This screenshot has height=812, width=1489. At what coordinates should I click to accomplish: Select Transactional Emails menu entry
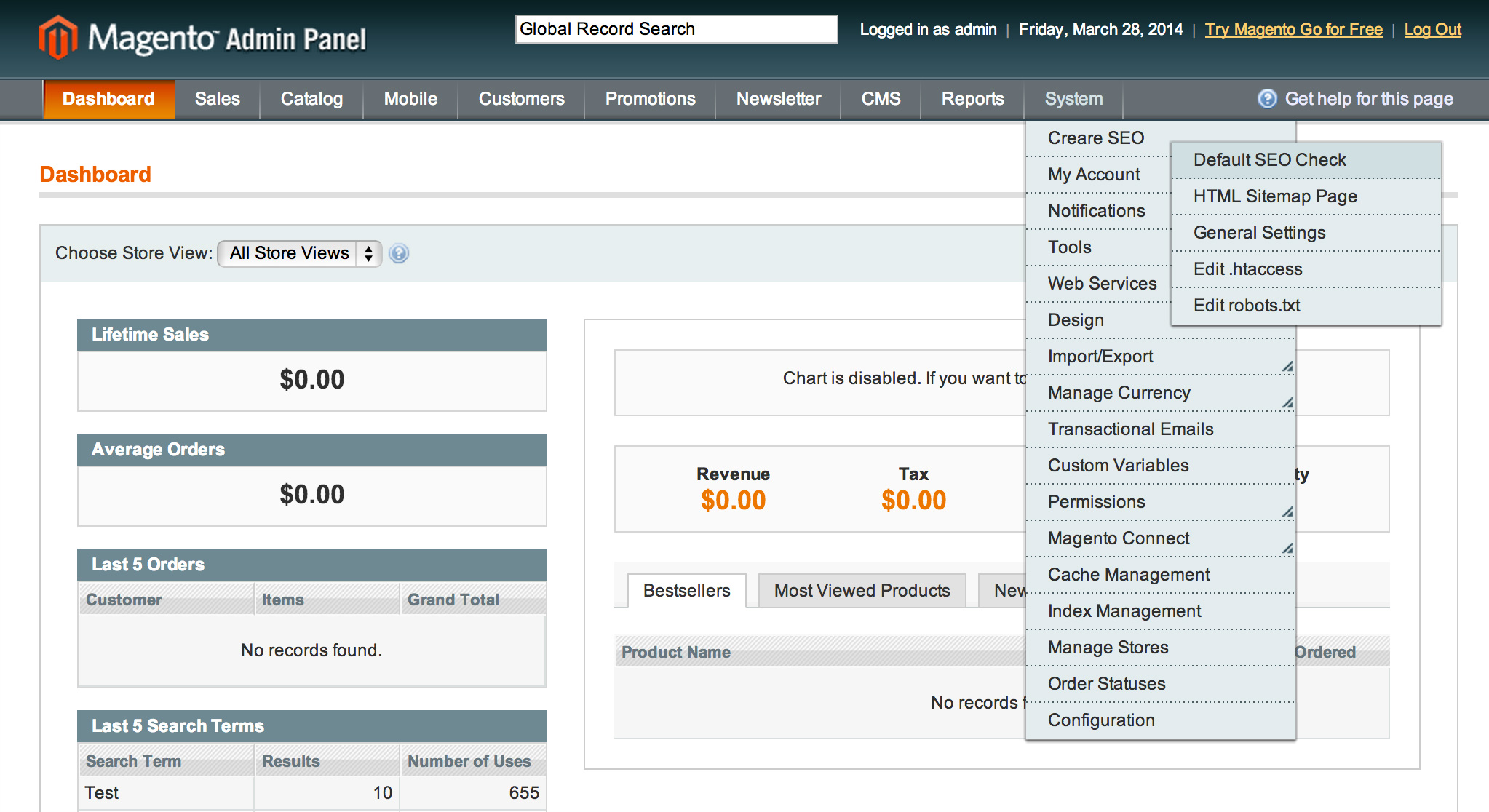click(1160, 429)
